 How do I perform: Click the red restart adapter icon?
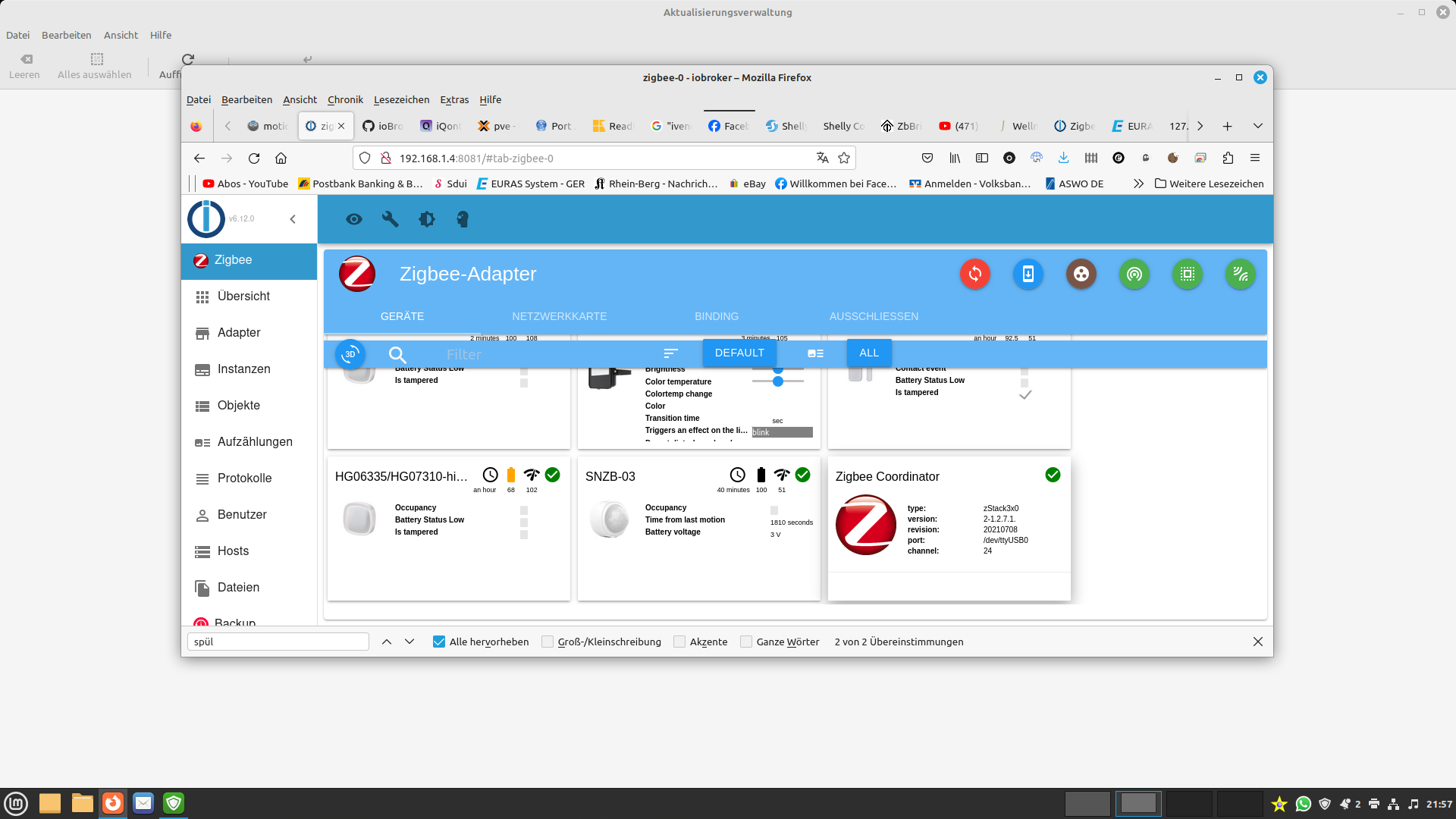coord(975,274)
